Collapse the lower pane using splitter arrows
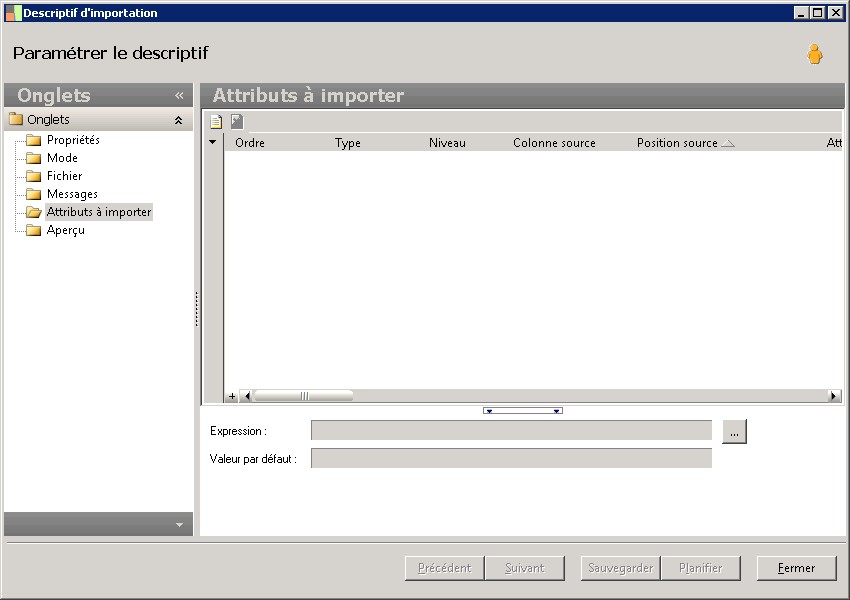850x600 pixels. pyautogui.click(x=523, y=411)
